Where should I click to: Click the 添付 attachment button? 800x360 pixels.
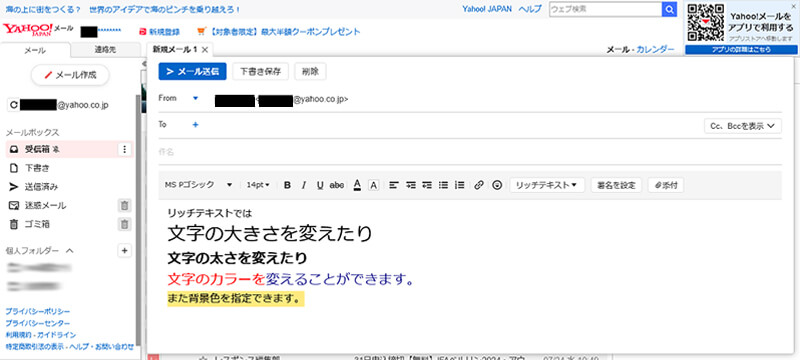click(666, 185)
